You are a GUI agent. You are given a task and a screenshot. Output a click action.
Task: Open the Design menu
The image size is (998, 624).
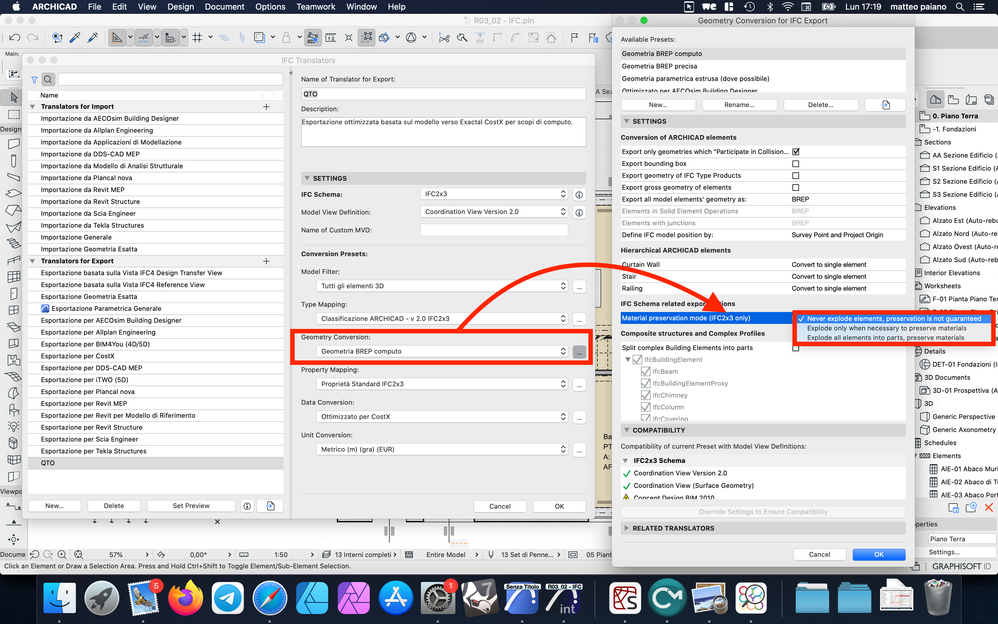pyautogui.click(x=181, y=7)
